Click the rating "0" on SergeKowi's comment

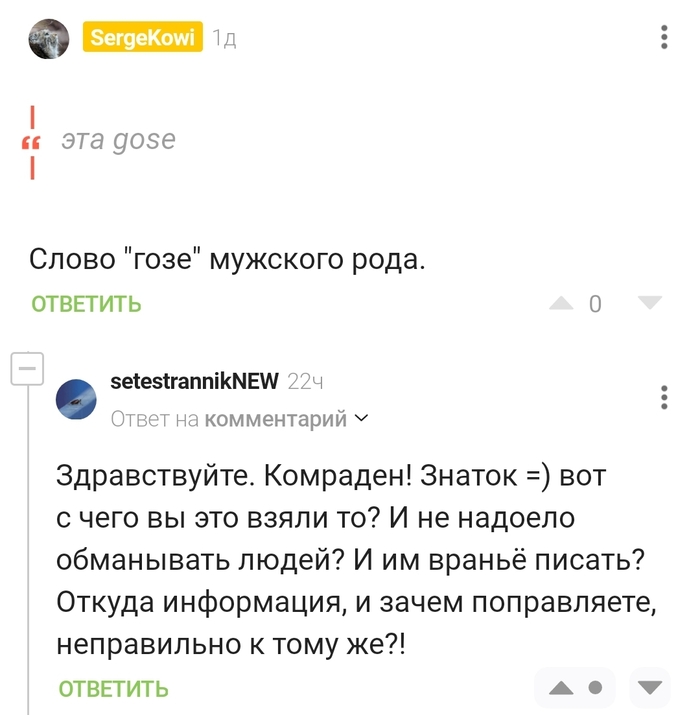pyautogui.click(x=596, y=304)
